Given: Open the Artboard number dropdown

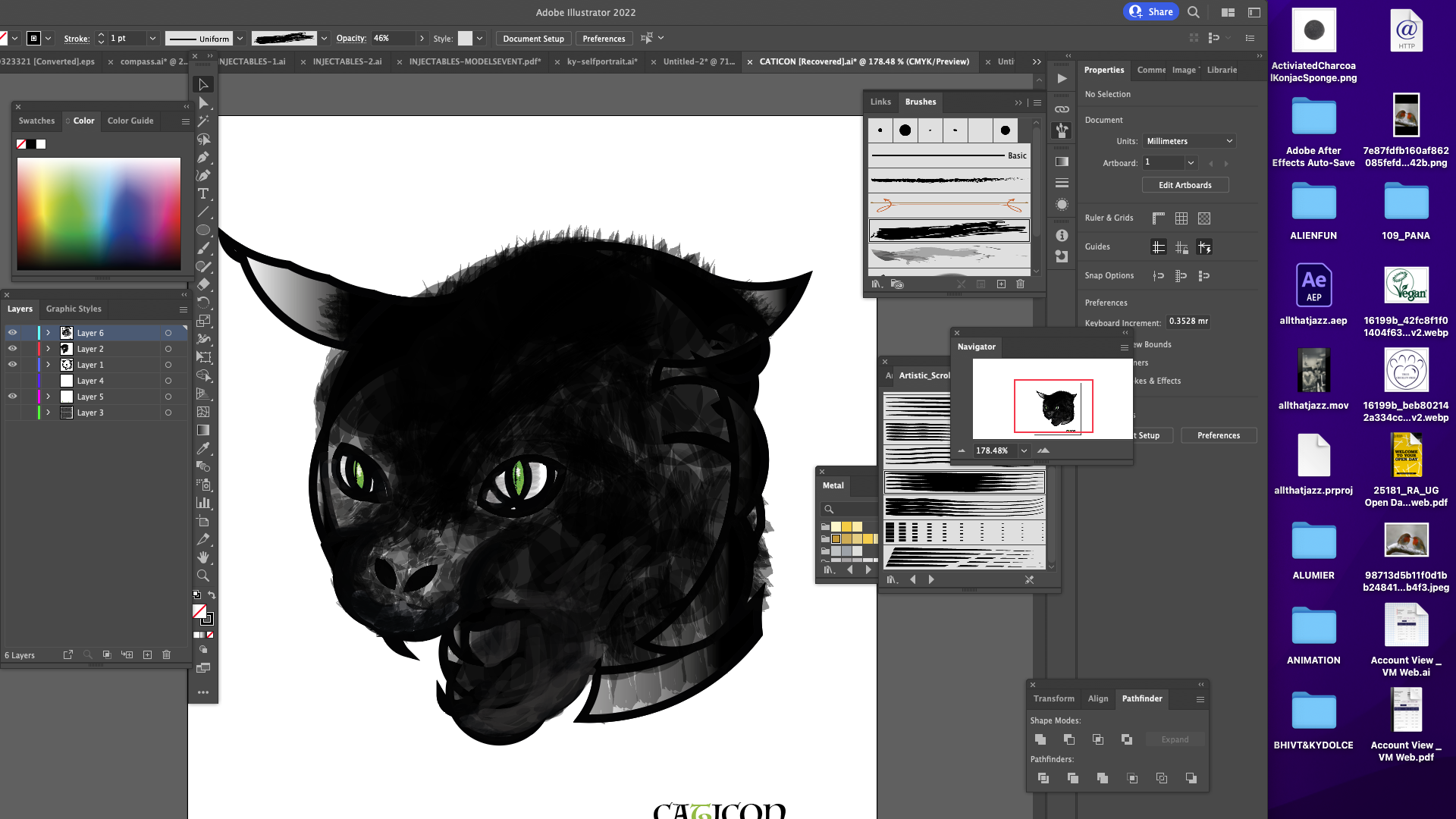Looking at the screenshot, I should pyautogui.click(x=1191, y=162).
